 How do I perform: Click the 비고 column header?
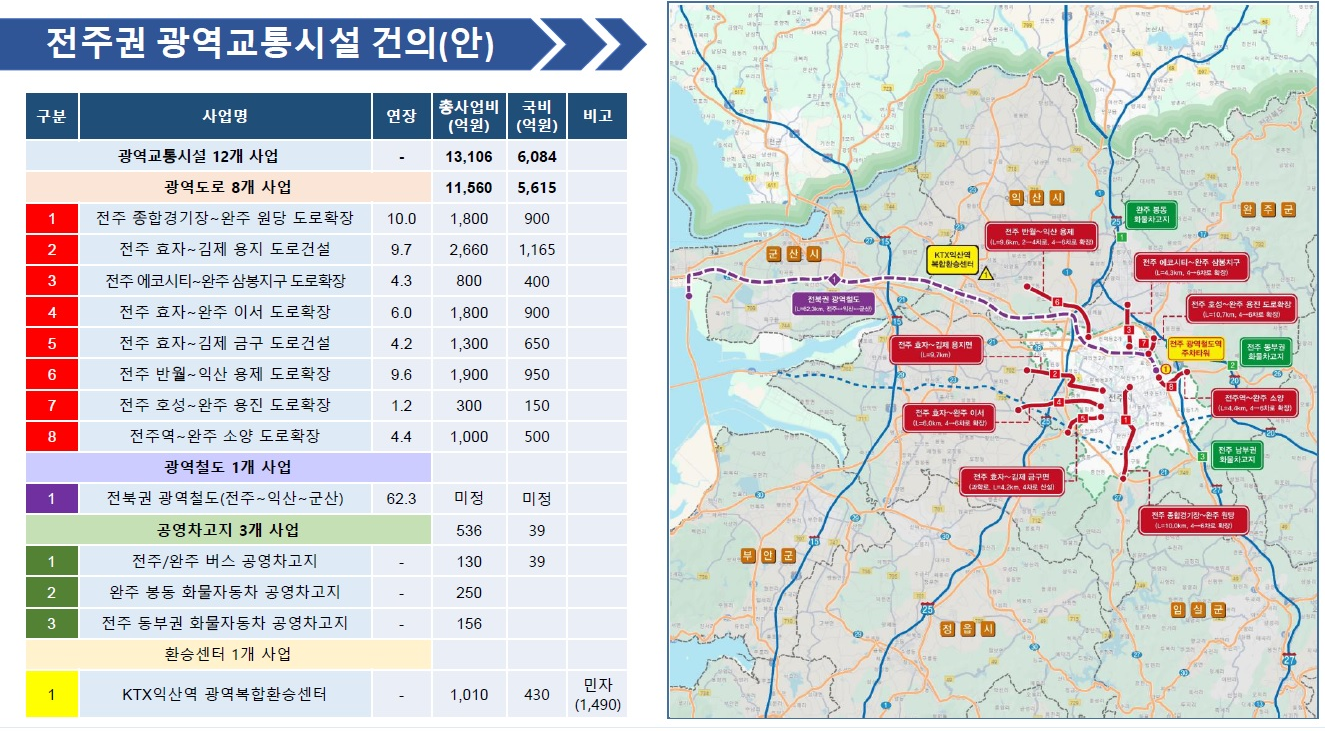pos(597,117)
